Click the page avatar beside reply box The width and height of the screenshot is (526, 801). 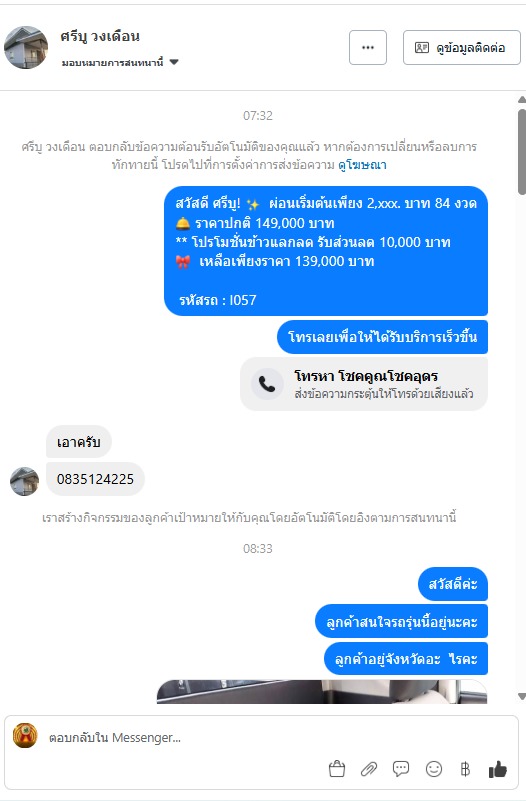[25, 736]
